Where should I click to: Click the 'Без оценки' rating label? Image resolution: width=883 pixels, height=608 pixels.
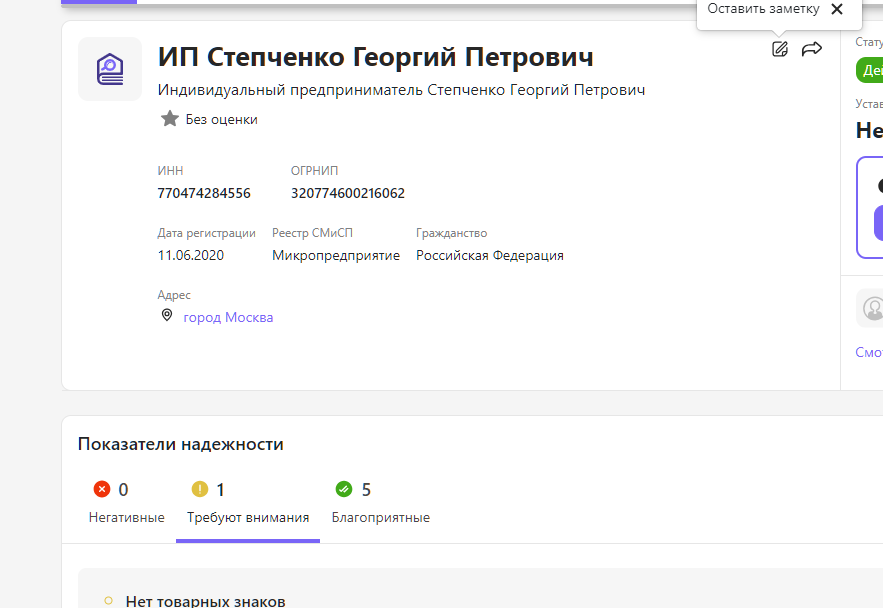pyautogui.click(x=221, y=118)
